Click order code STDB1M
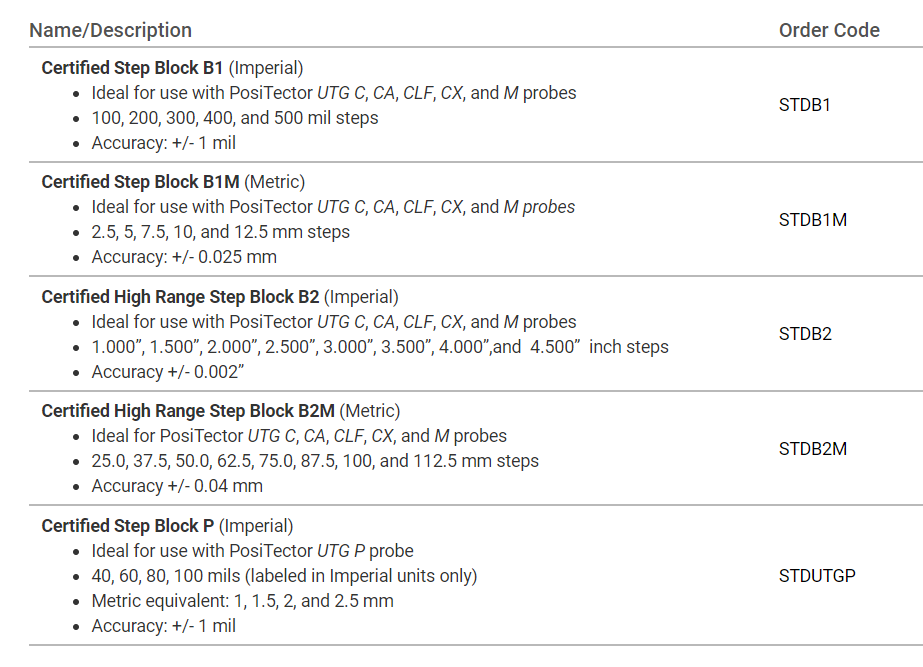 812,220
